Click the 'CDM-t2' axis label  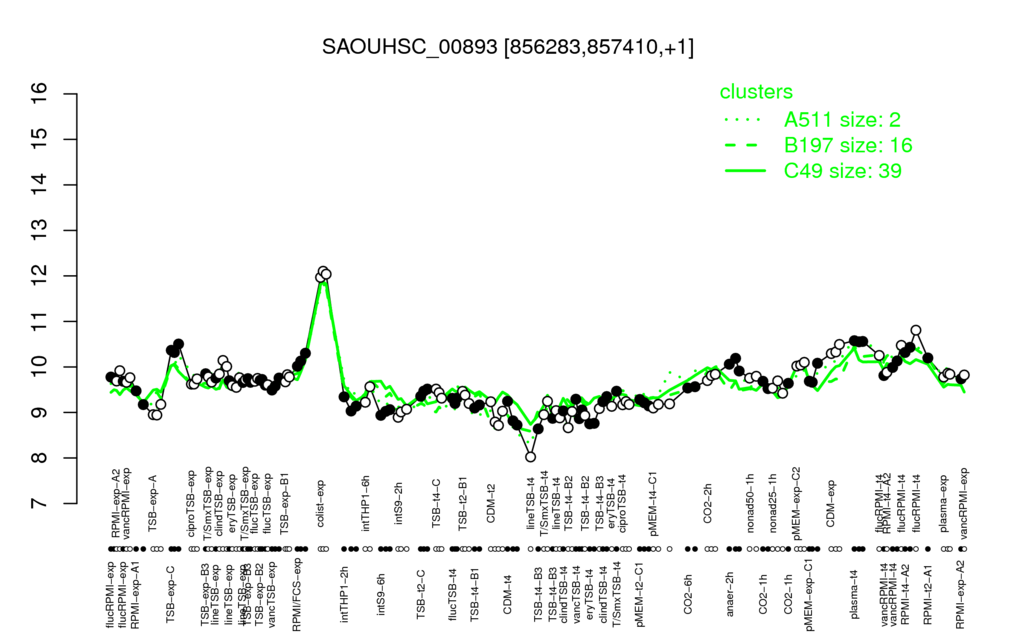pyautogui.click(x=491, y=505)
